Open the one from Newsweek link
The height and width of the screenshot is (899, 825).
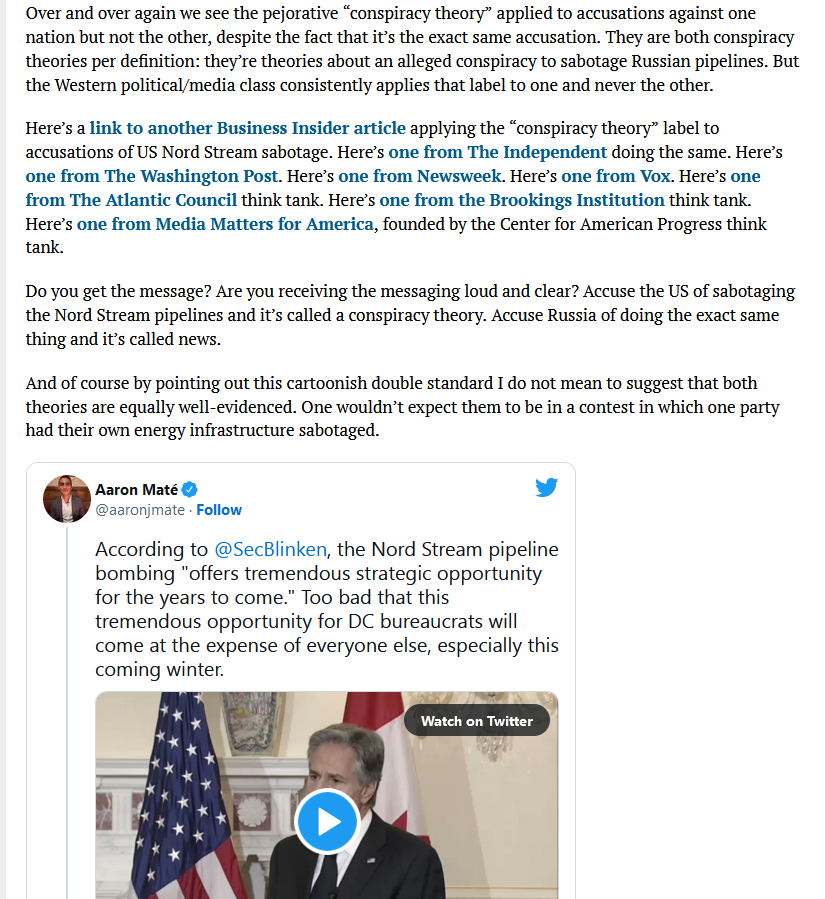coord(420,176)
